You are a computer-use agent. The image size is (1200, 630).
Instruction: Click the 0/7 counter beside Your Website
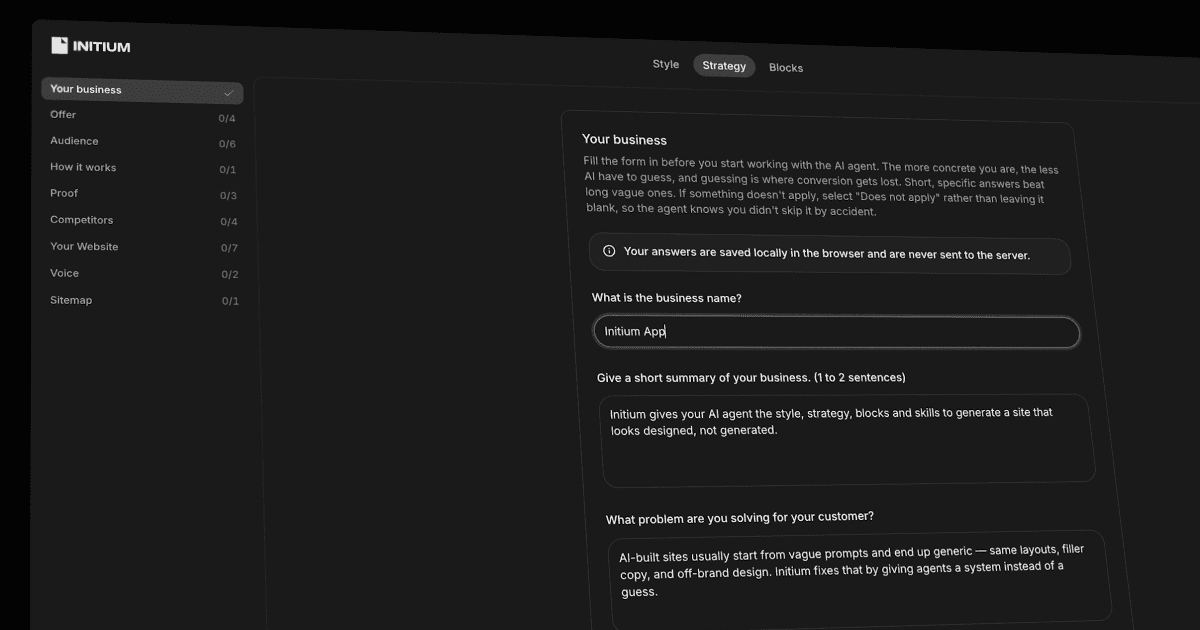click(x=229, y=248)
